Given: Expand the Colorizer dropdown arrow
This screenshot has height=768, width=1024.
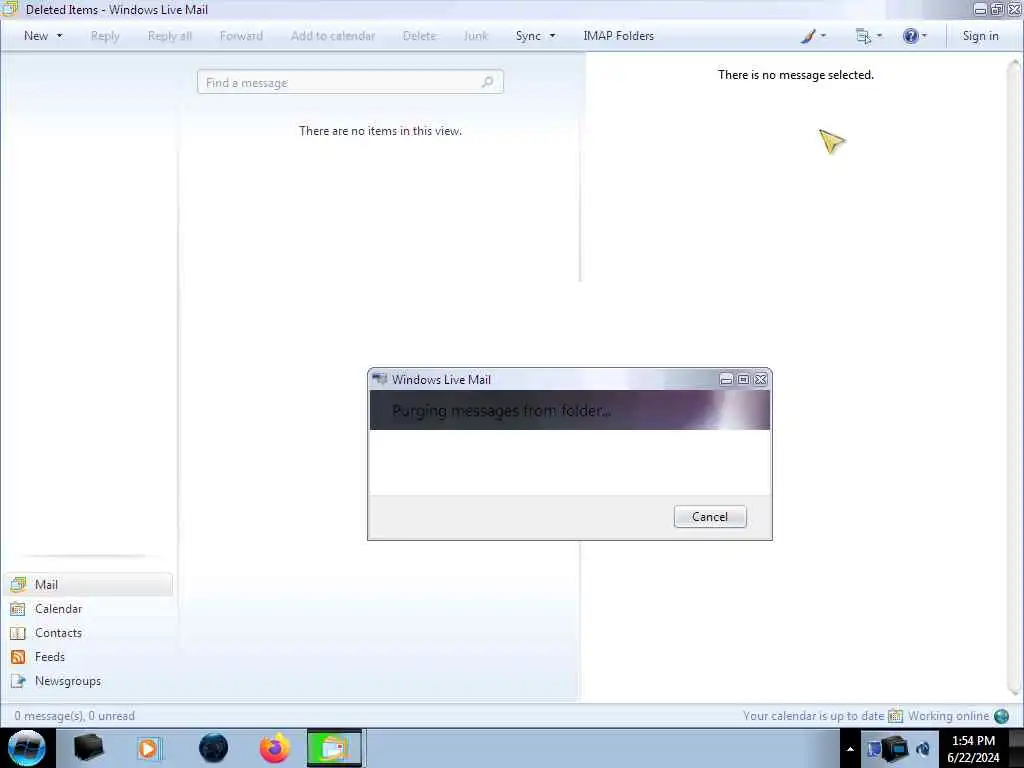Looking at the screenshot, I should 823,36.
